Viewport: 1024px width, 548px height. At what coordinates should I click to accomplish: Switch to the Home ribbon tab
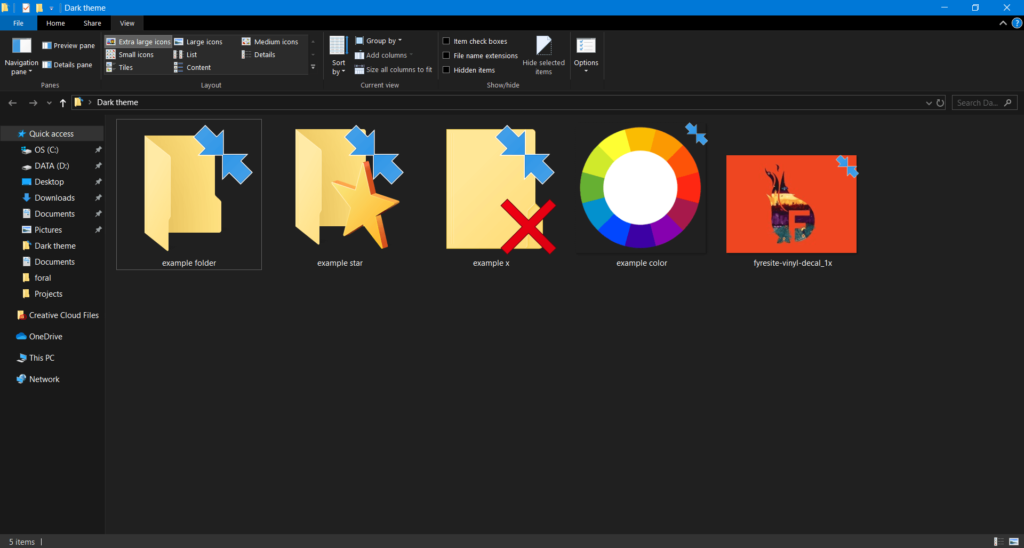[x=56, y=22]
